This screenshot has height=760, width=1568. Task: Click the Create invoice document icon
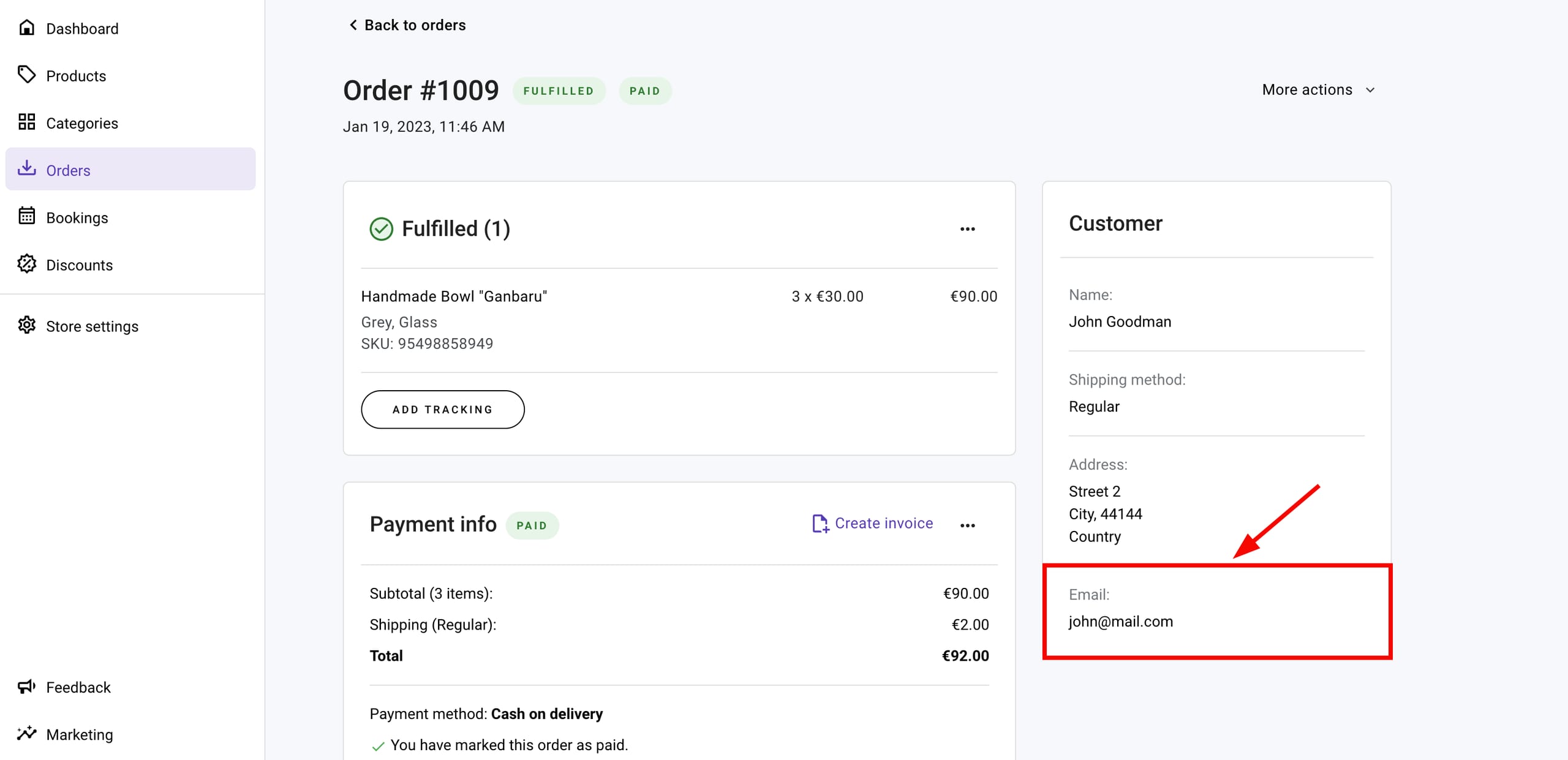[x=820, y=524]
